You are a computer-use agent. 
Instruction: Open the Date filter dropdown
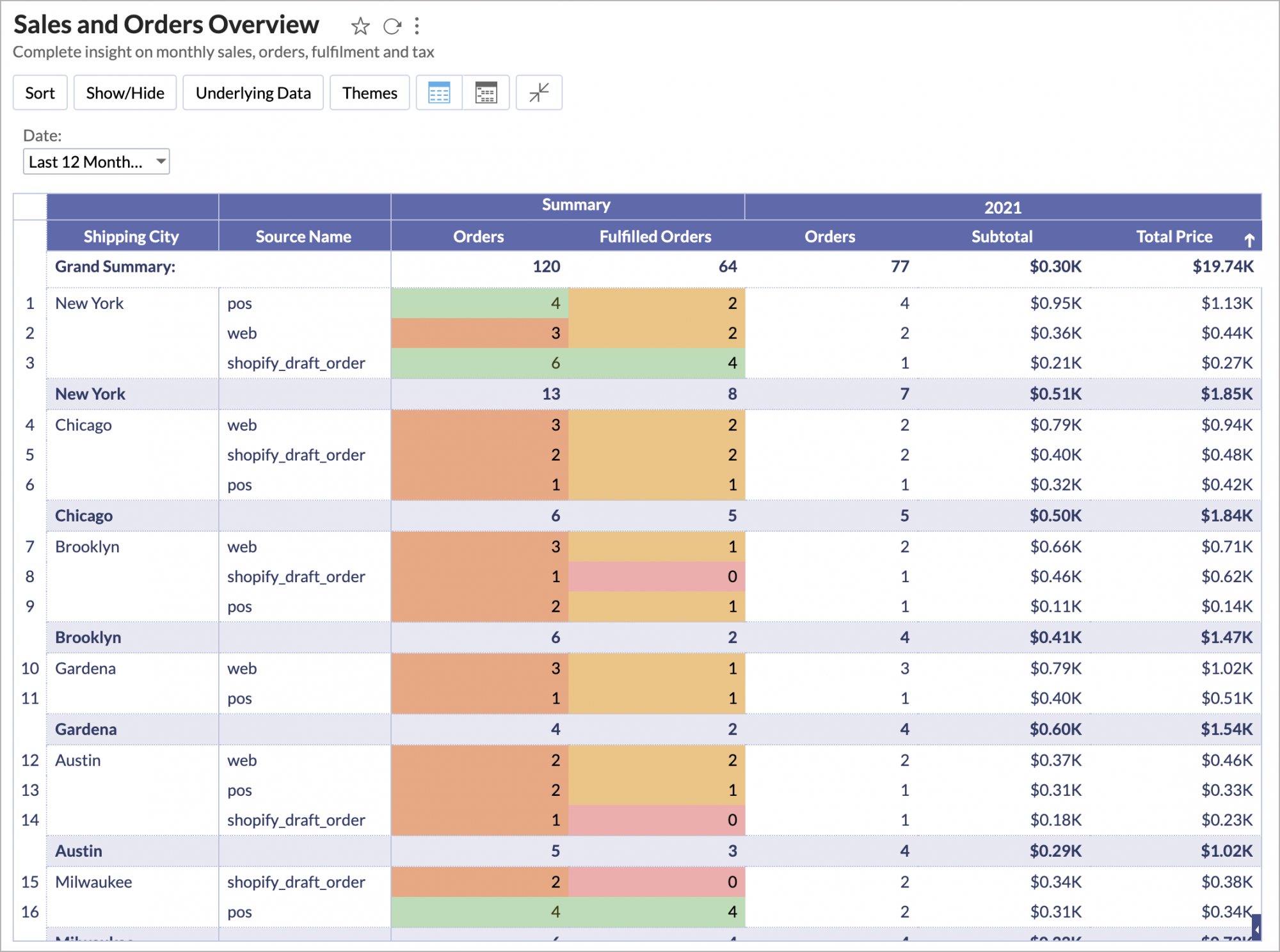(x=96, y=162)
